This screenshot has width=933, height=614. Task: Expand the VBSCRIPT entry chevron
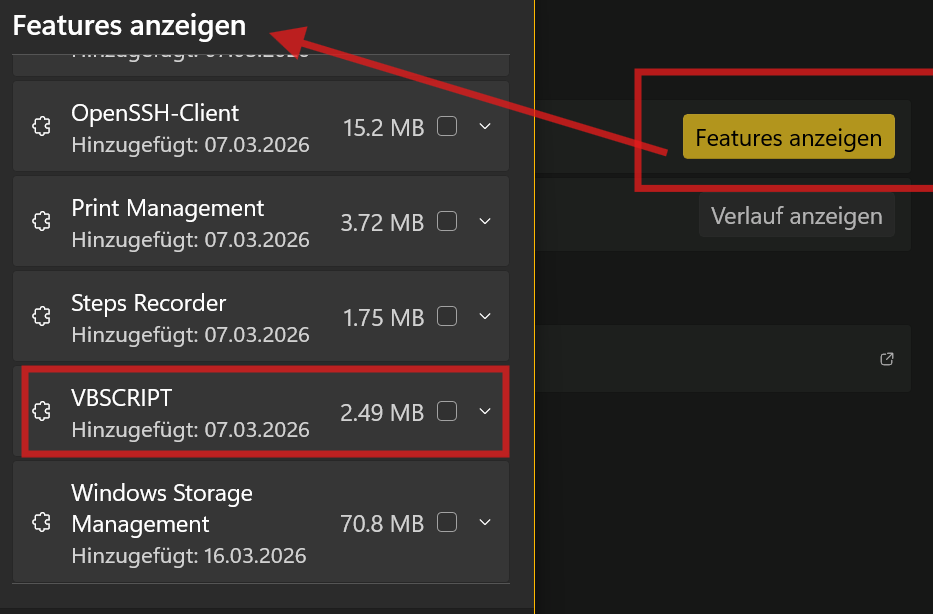tap(485, 411)
